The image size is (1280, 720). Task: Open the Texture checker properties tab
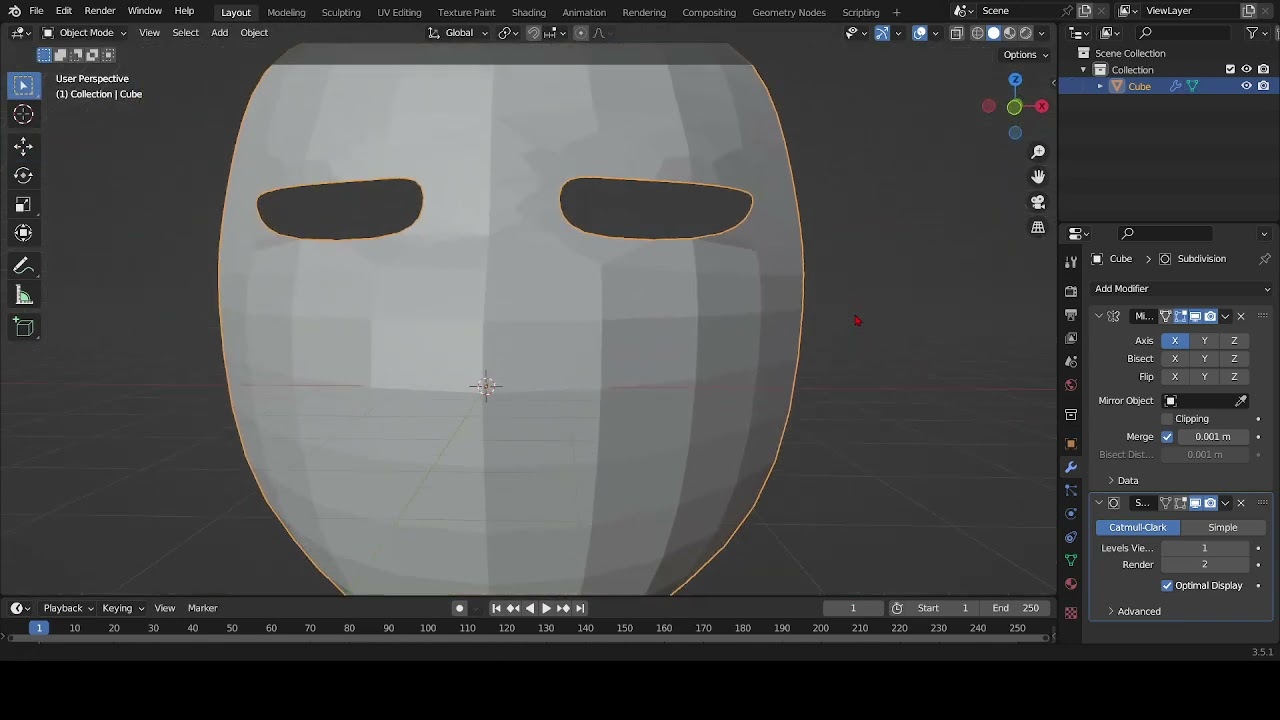click(1071, 612)
